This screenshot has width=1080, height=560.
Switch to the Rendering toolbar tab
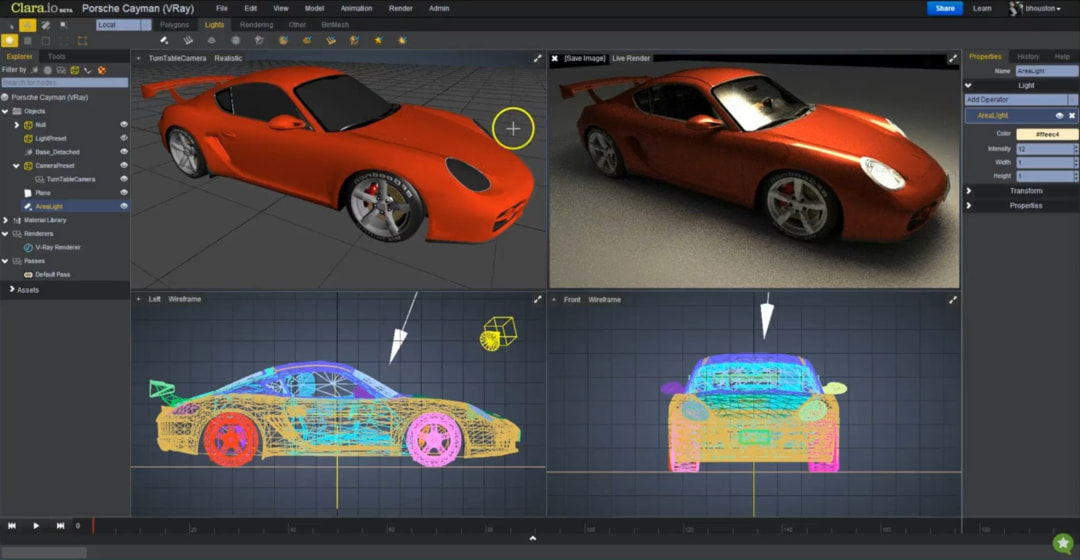click(256, 25)
